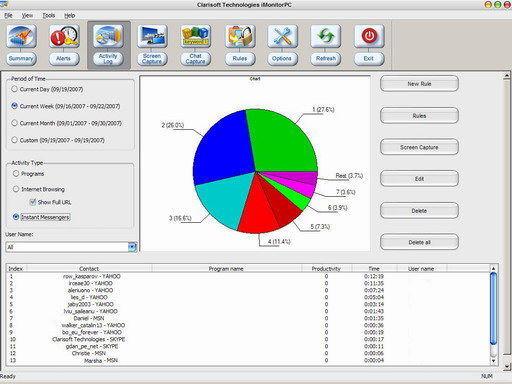Open the View menu
The image size is (512, 384).
coord(27,15)
